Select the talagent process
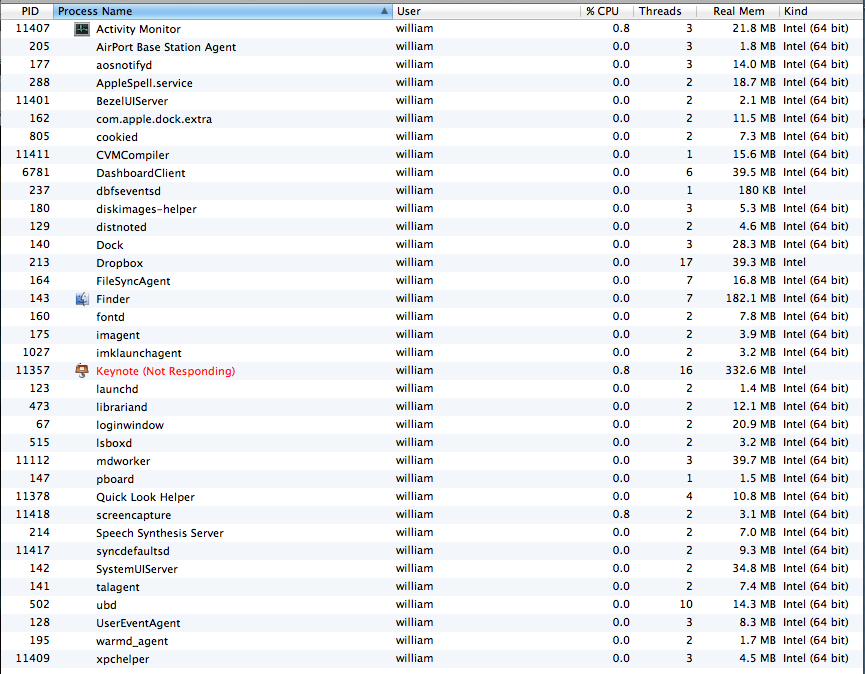865x674 pixels. click(118, 587)
